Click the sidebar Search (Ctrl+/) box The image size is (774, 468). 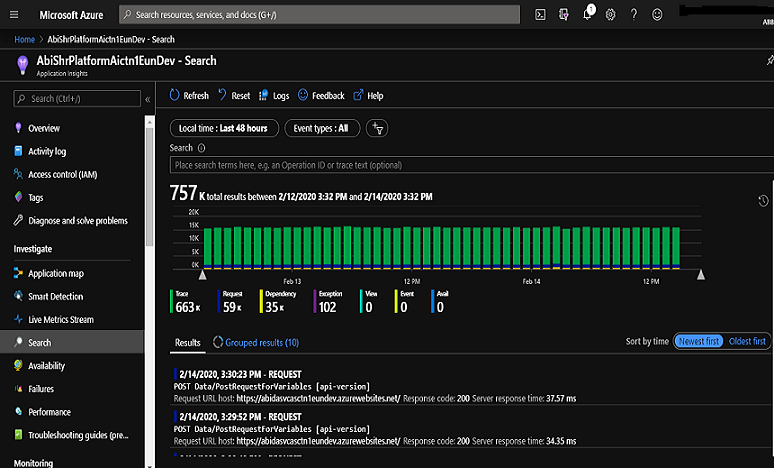pyautogui.click(x=77, y=99)
